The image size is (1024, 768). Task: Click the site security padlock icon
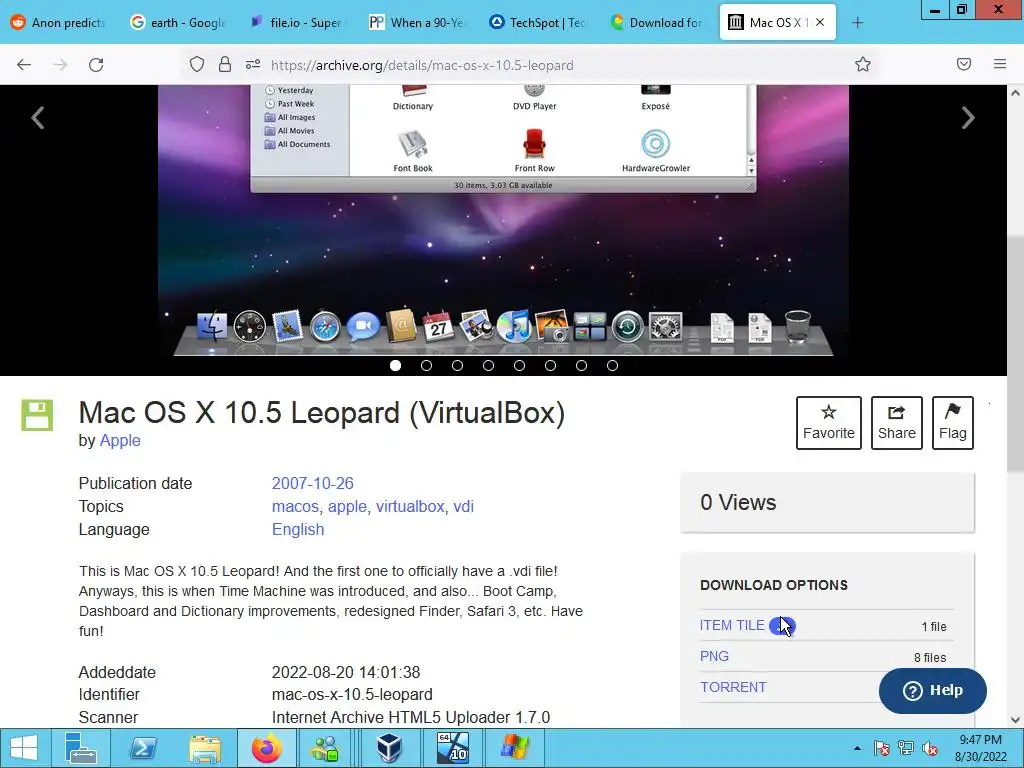(225, 64)
